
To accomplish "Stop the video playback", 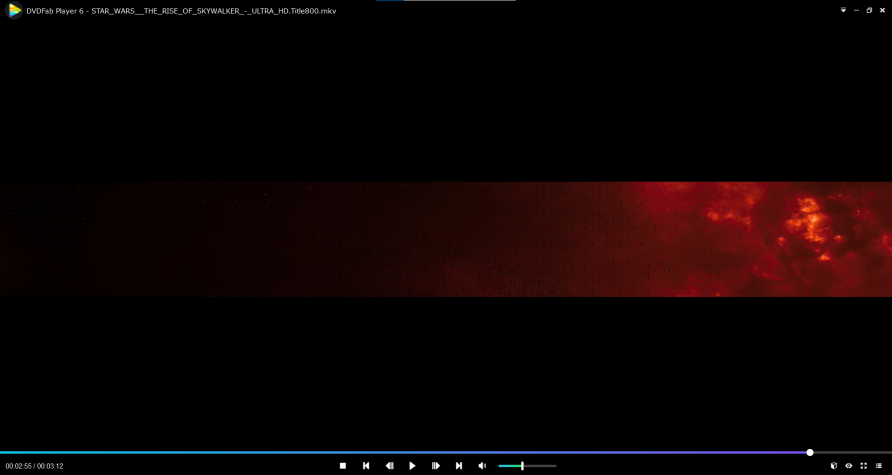I will (x=342, y=466).
